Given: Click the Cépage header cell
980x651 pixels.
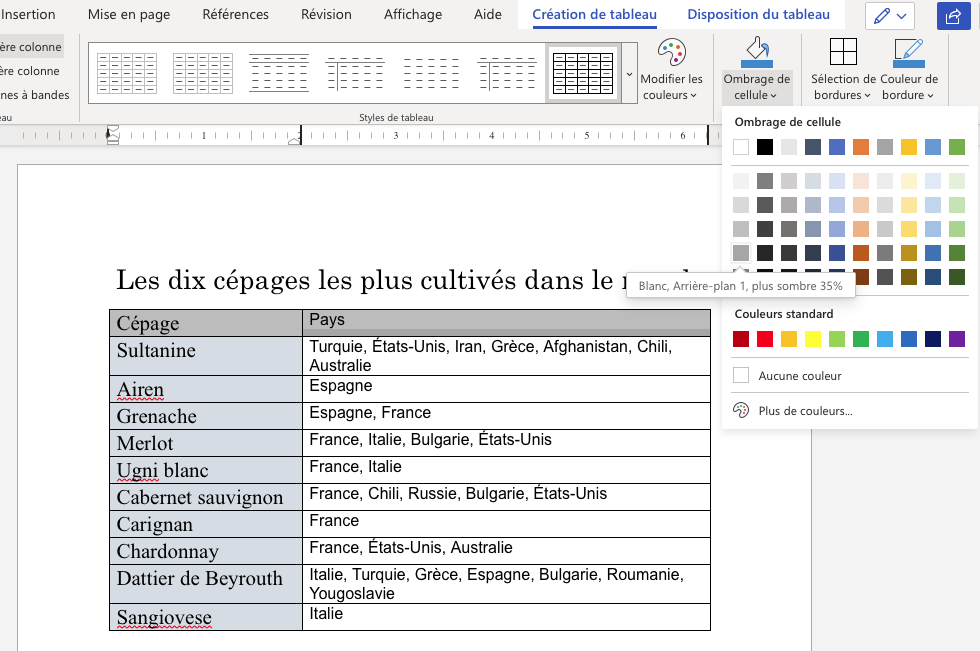Looking at the screenshot, I should (206, 323).
